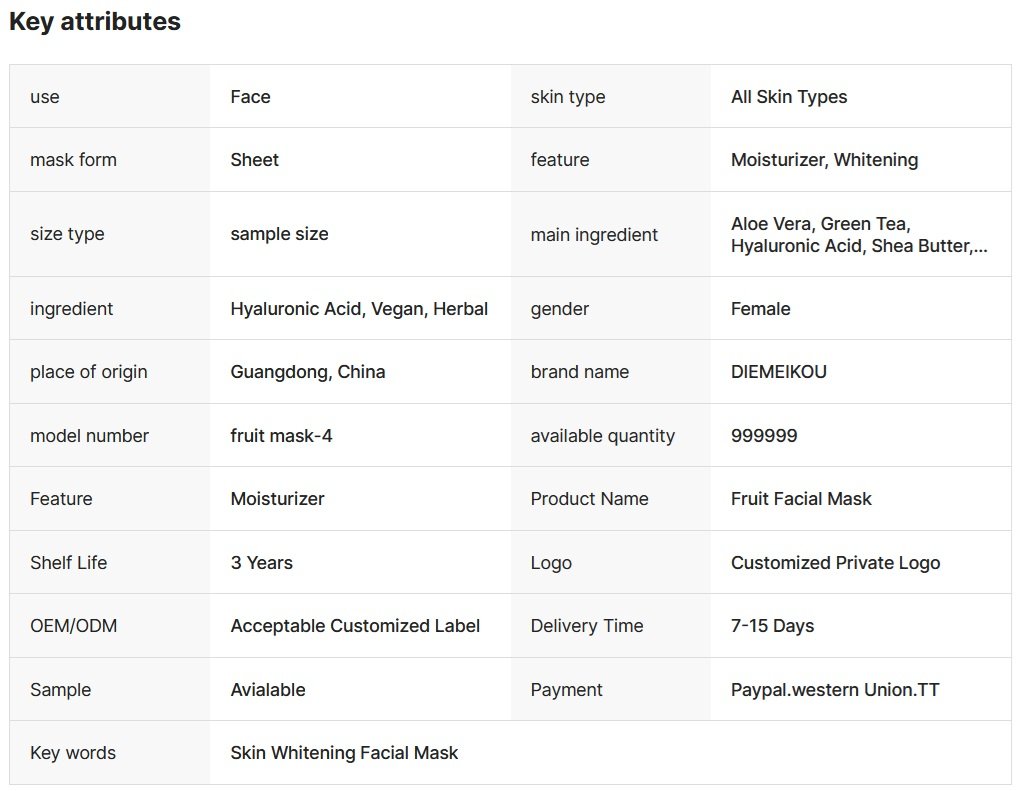
Task: Click the "Moisturizer, Whitening" feature value
Action: (x=824, y=160)
